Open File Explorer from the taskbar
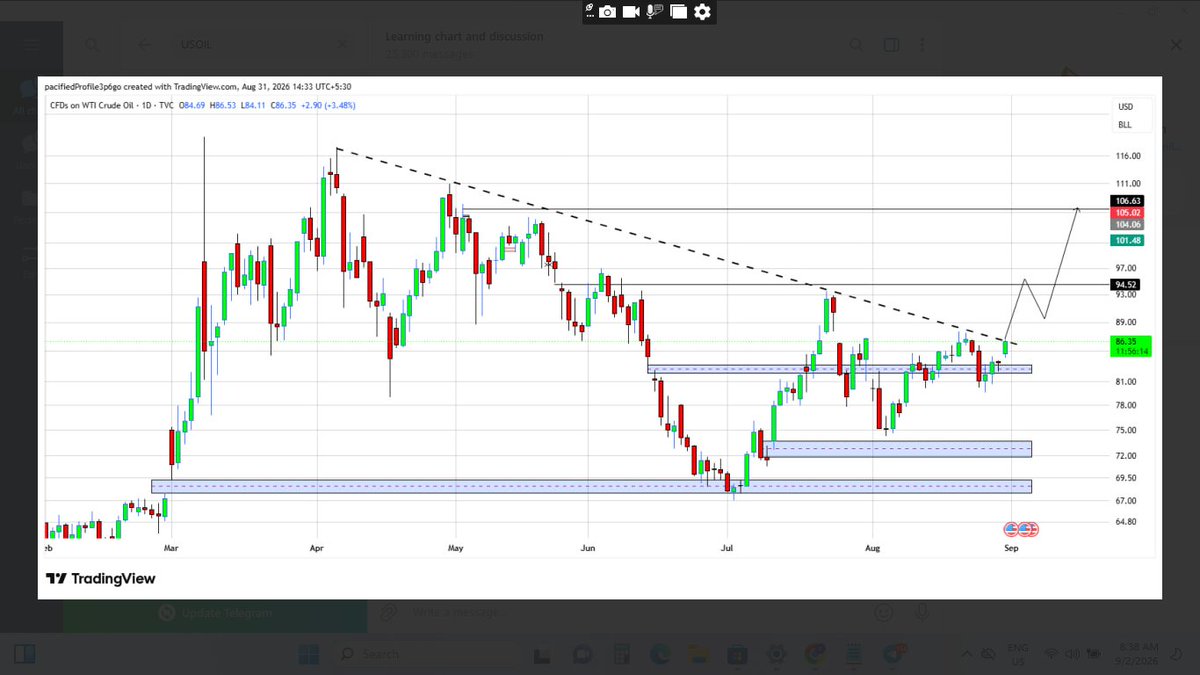This screenshot has height=675, width=1200. [x=698, y=656]
